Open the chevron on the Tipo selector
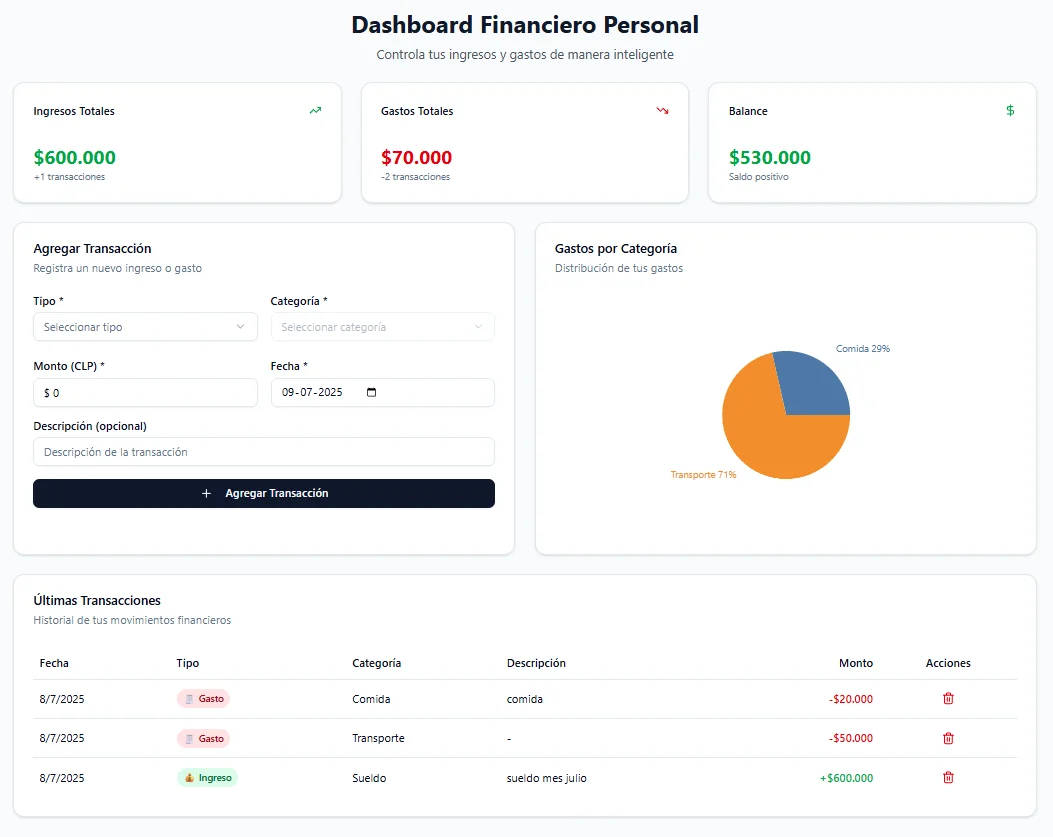Viewport: 1053px width, 837px height. (x=241, y=327)
